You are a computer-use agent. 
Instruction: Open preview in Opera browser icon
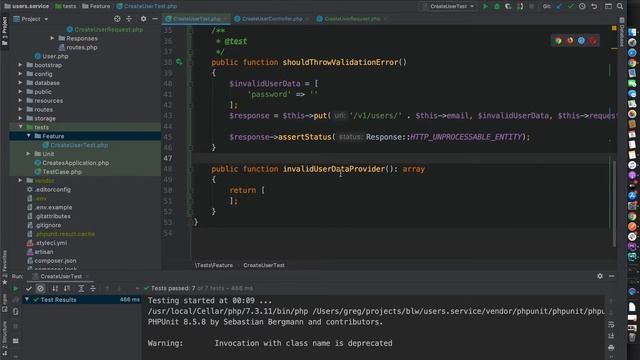[593, 40]
